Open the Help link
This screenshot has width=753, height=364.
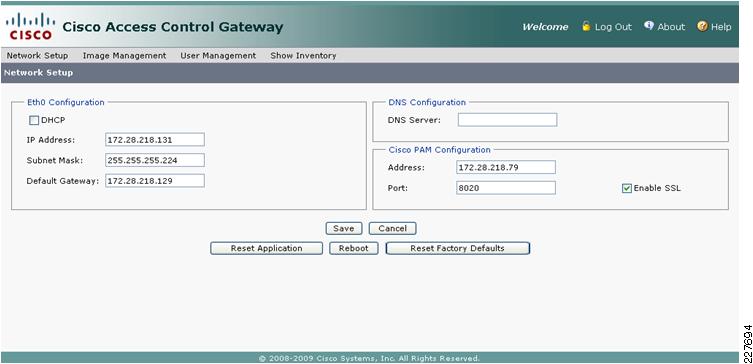click(x=721, y=27)
